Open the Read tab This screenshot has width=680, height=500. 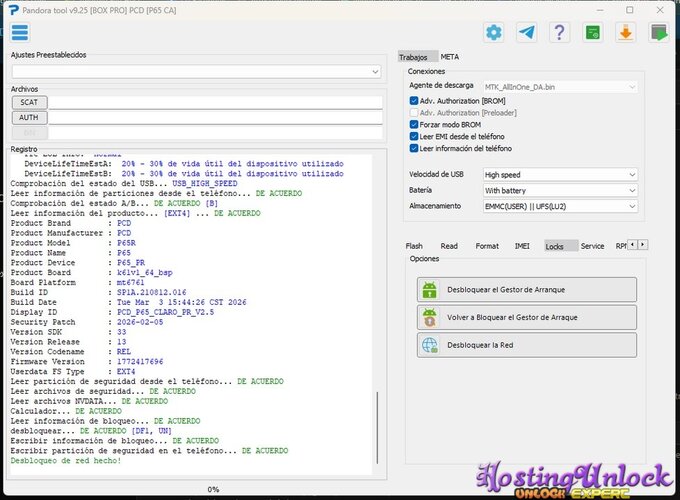pyautogui.click(x=449, y=246)
